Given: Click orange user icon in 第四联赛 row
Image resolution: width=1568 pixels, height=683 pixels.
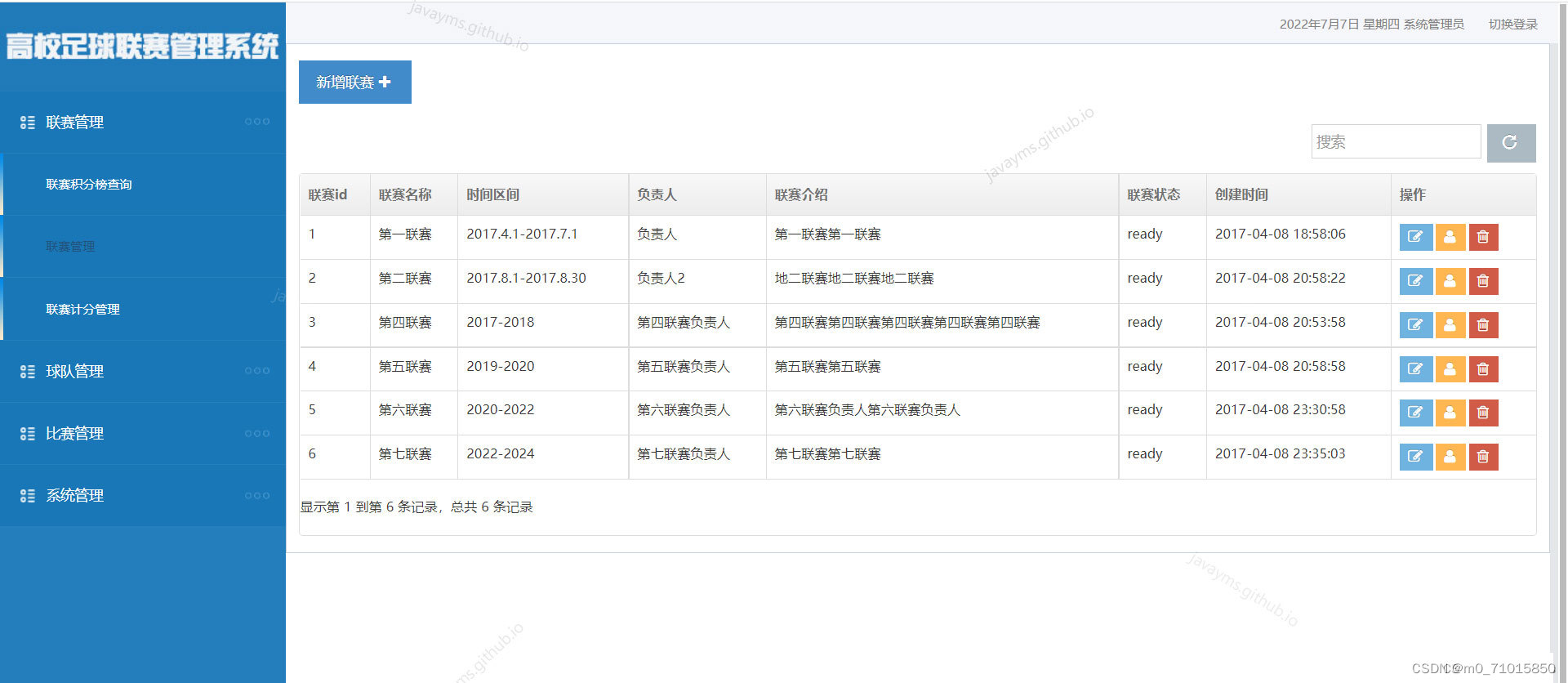Looking at the screenshot, I should click(x=1450, y=325).
